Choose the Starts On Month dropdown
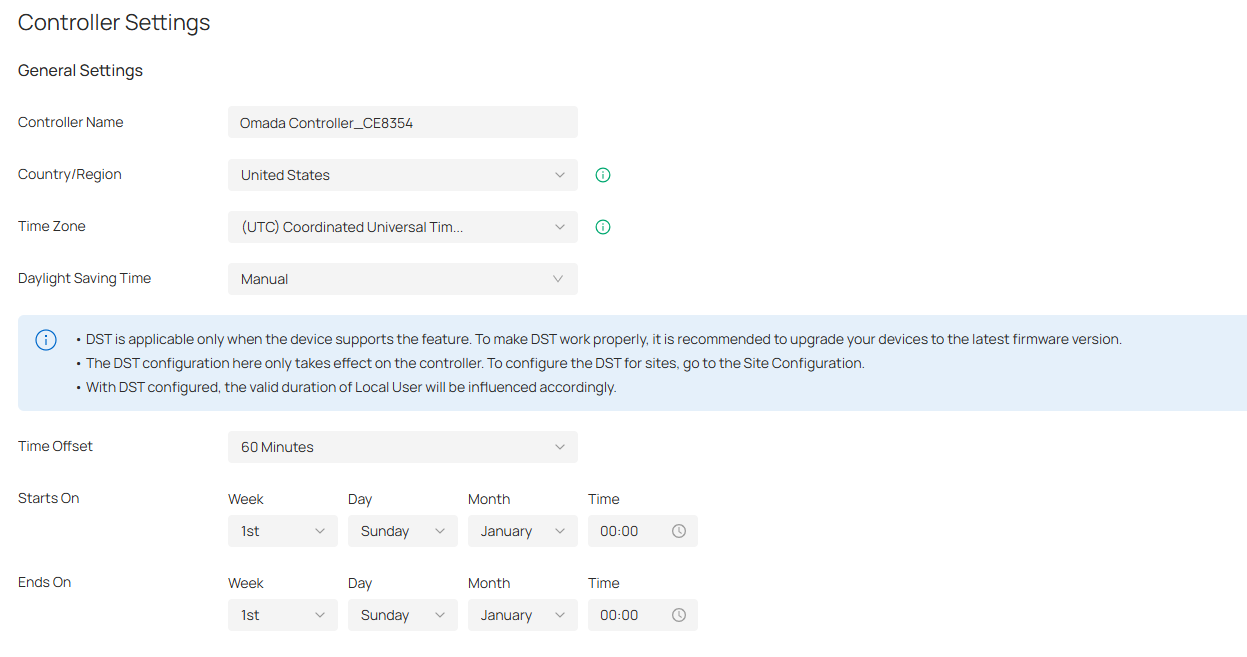Image resolution: width=1247 pixels, height=657 pixels. 522,531
